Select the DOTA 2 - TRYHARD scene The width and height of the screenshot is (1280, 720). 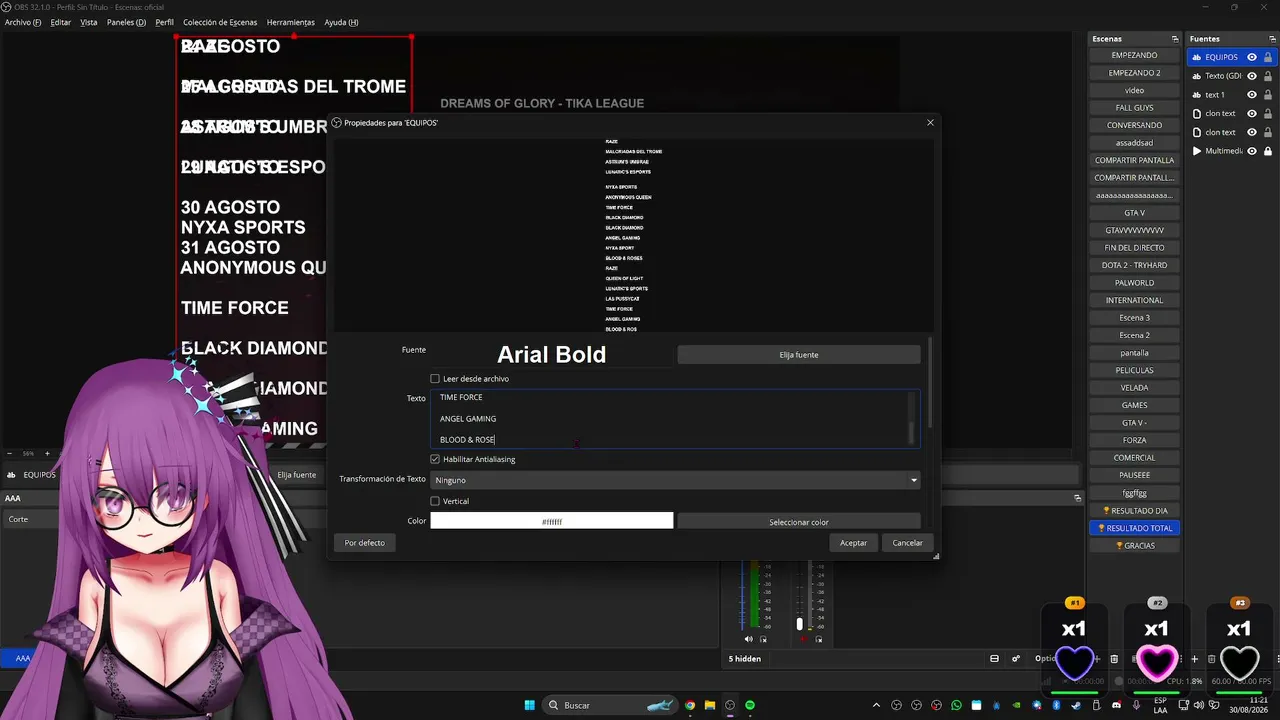click(x=1134, y=265)
